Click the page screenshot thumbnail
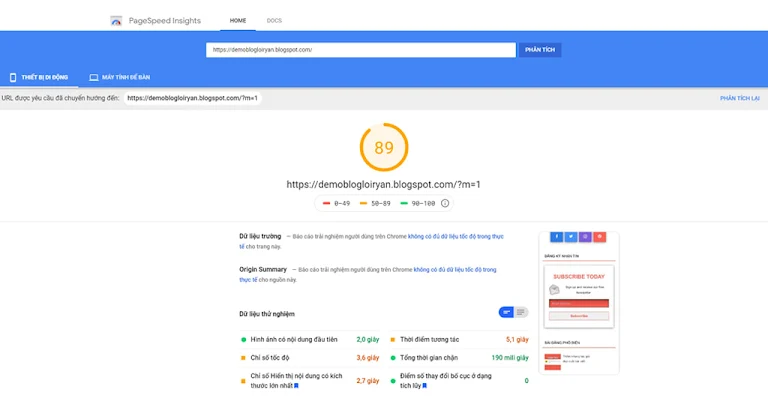 (579, 303)
